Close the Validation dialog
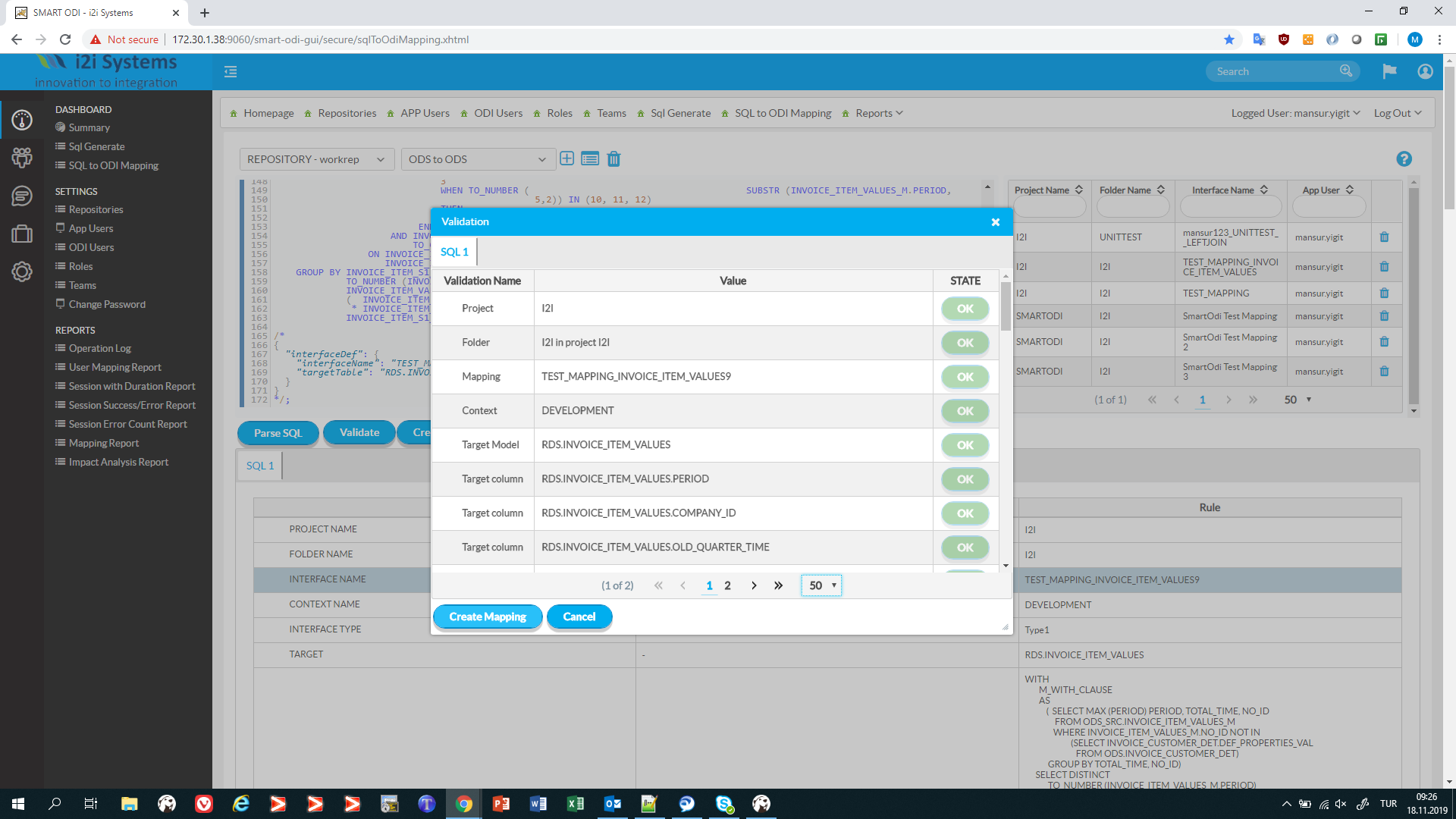Viewport: 1456px width, 819px height. pyautogui.click(x=995, y=222)
